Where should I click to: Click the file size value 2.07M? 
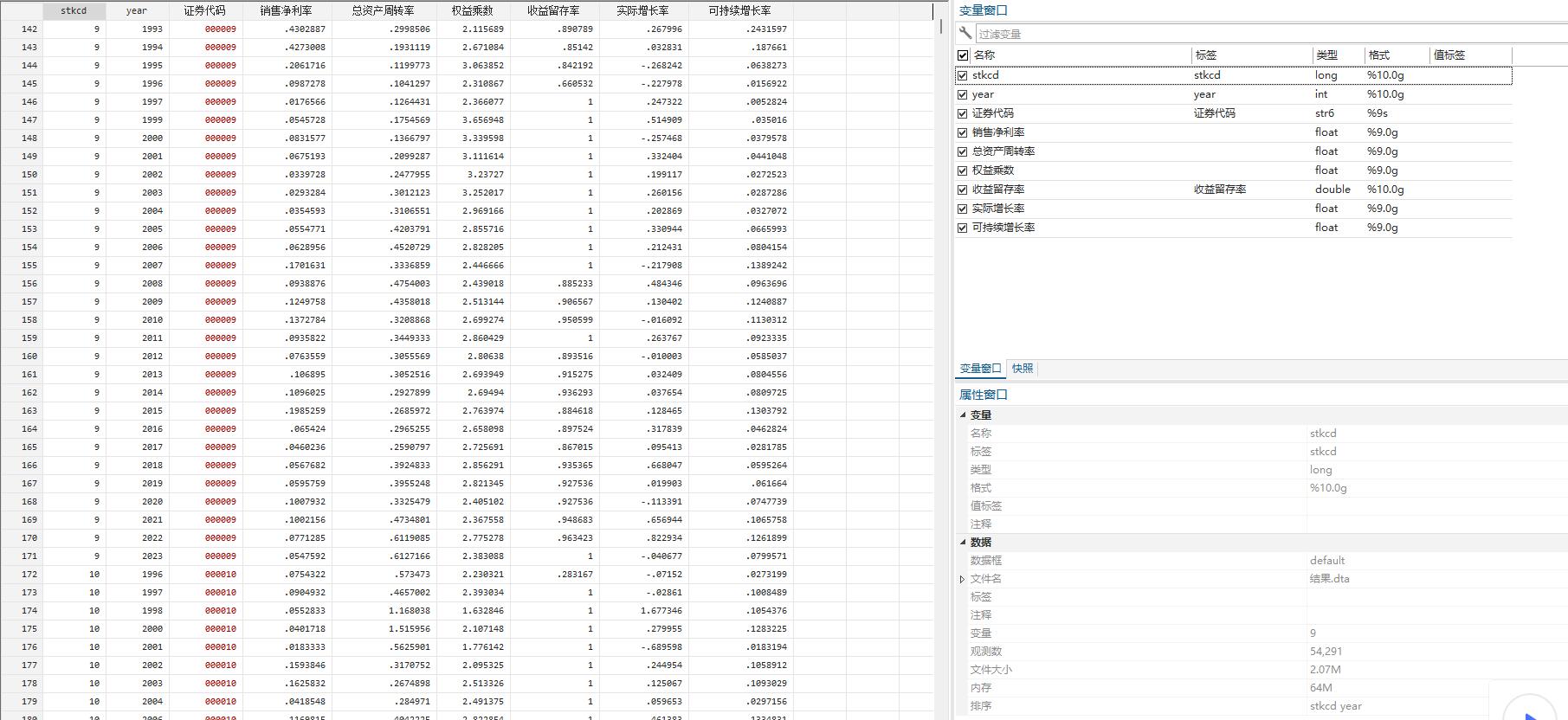1326,670
